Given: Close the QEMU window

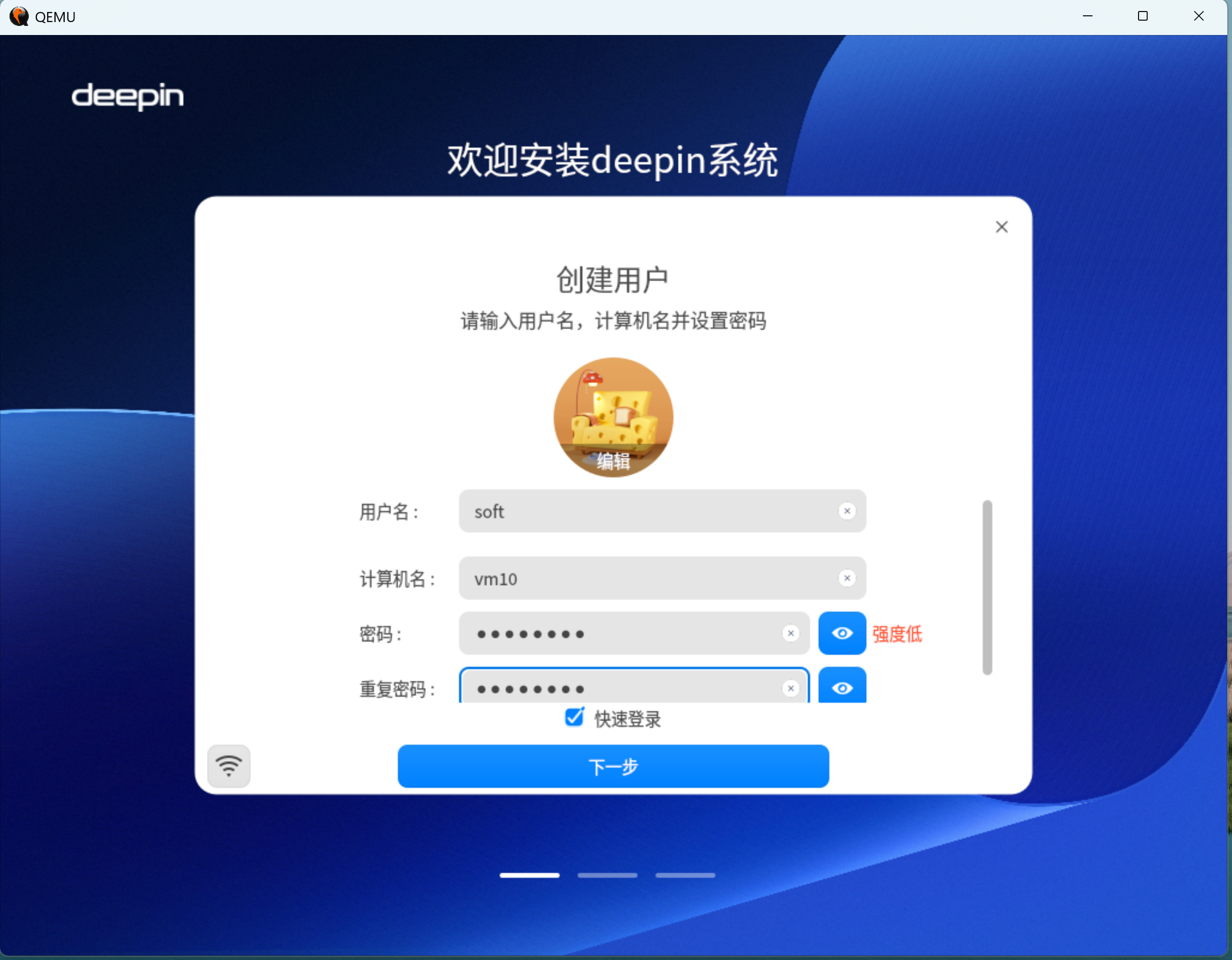Looking at the screenshot, I should (1199, 16).
